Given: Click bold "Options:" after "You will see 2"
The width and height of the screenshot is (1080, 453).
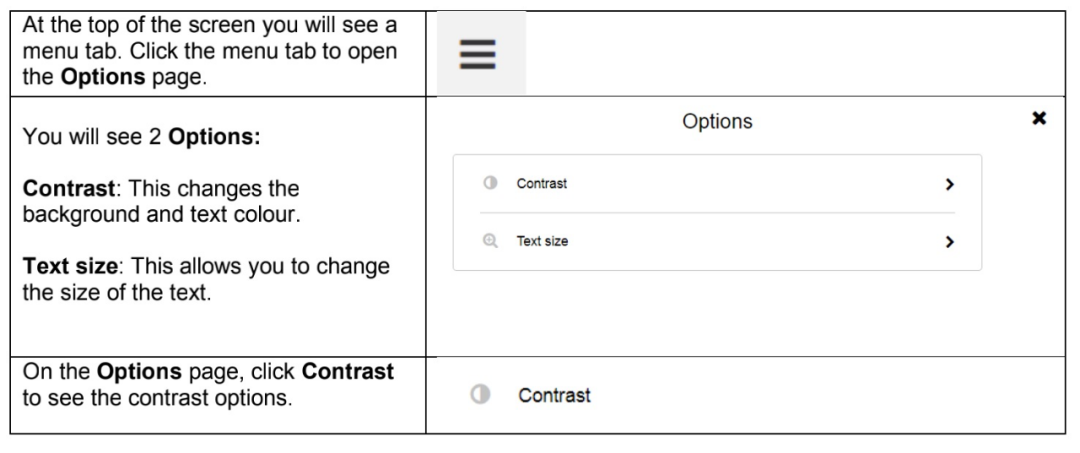Looking at the screenshot, I should coord(214,136).
